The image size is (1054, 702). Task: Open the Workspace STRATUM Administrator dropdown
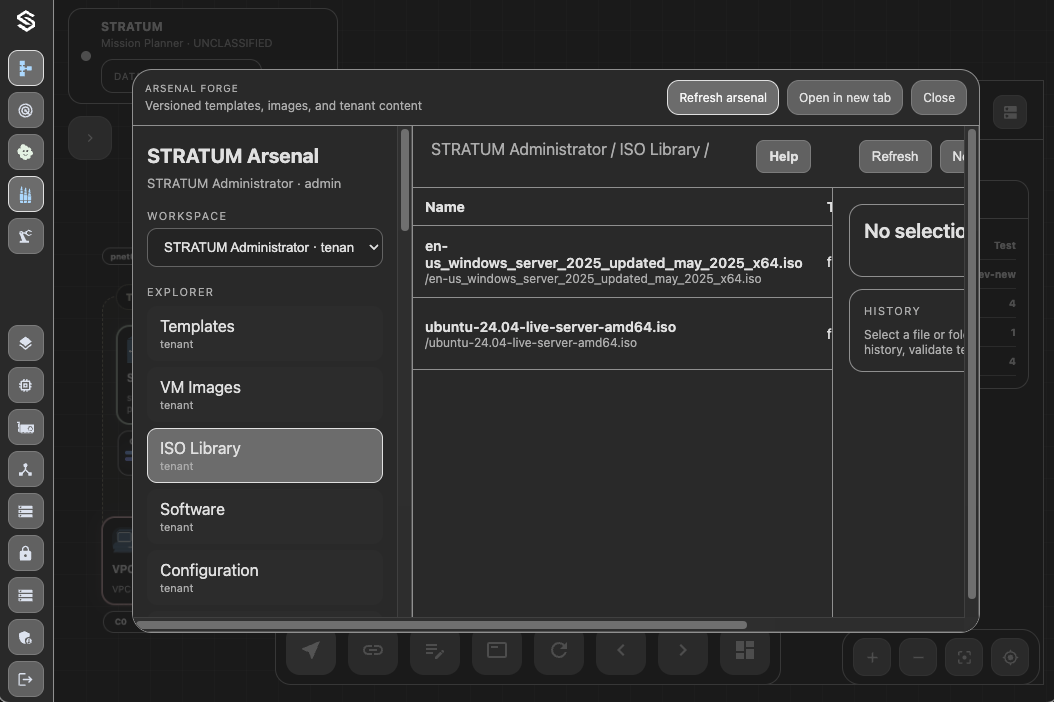[x=265, y=247]
